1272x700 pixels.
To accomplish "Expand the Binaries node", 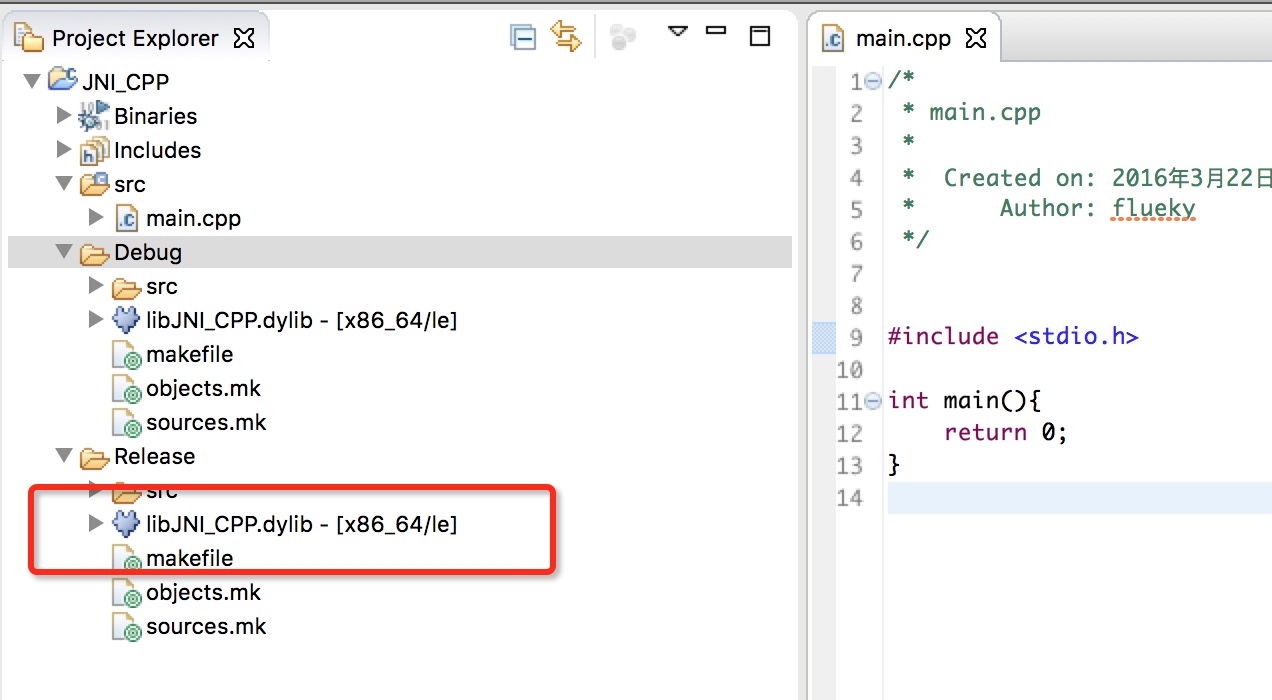I will tap(64, 116).
